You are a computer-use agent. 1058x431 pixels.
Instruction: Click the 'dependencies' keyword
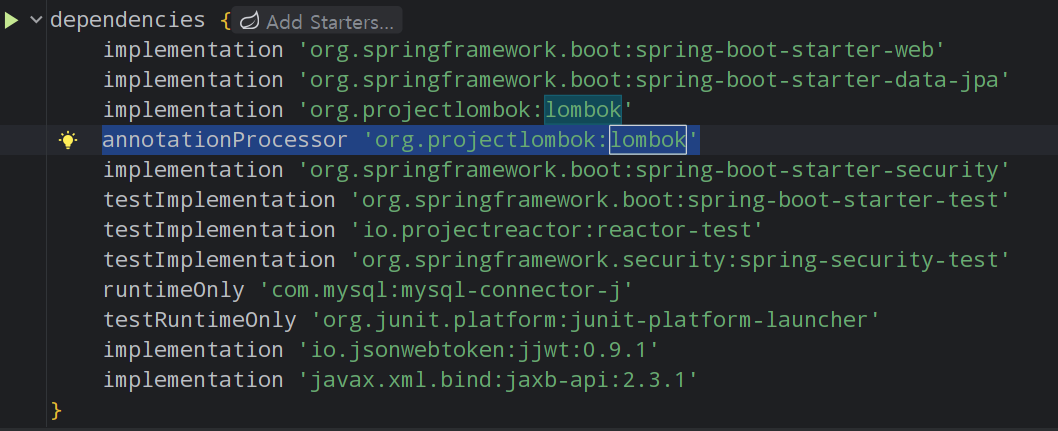tap(128, 20)
